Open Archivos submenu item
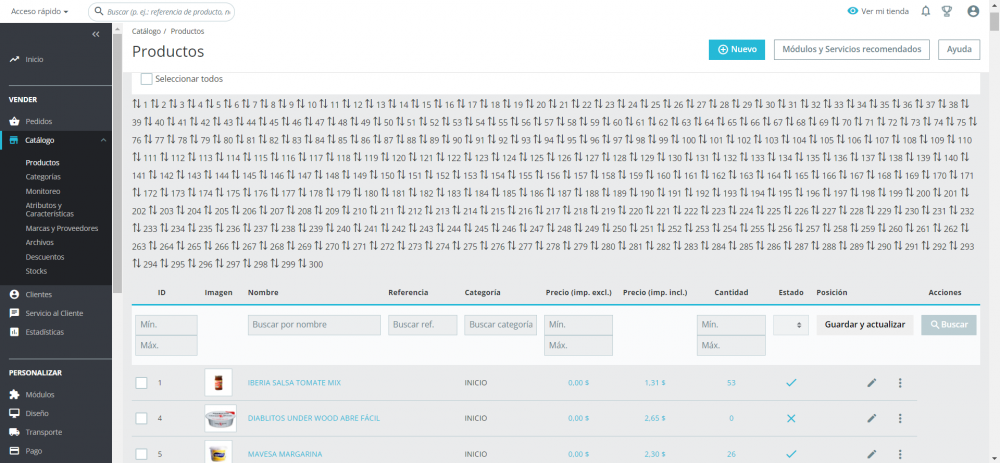Image resolution: width=1000 pixels, height=463 pixels. 40,242
